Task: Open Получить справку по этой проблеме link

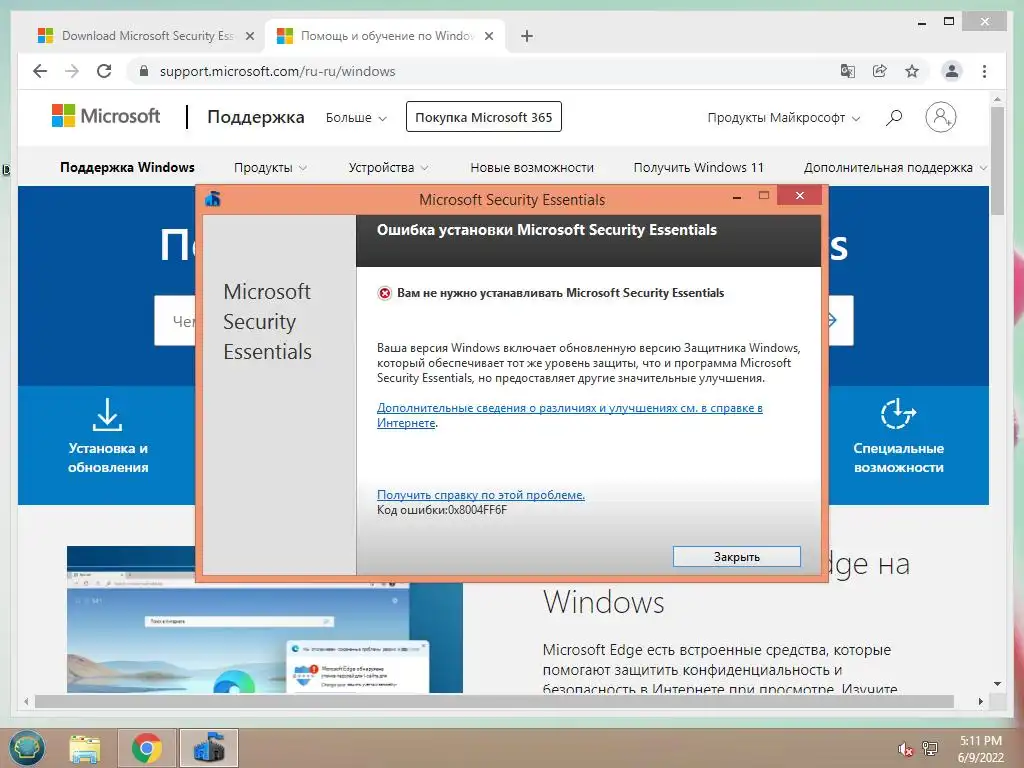Action: 481,495
